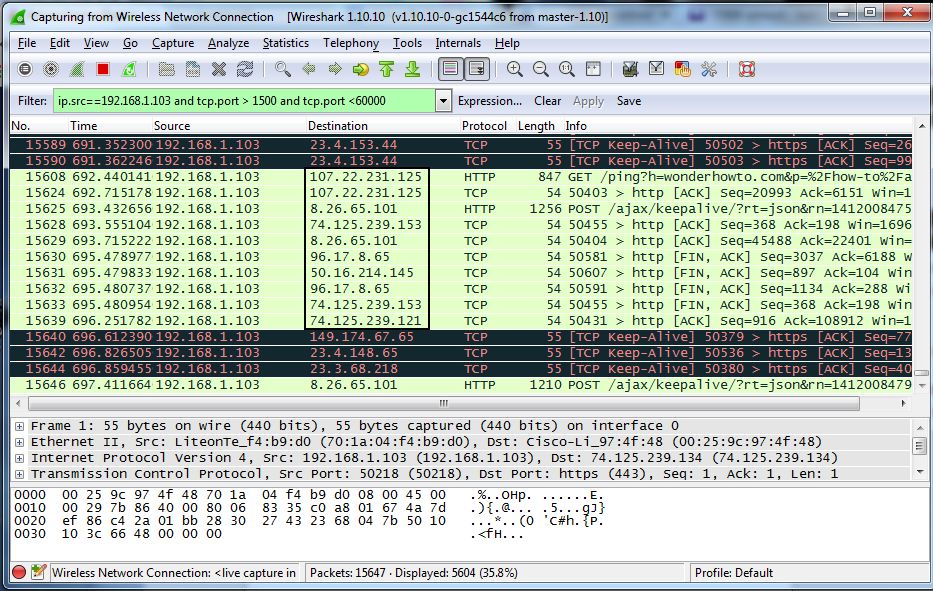The width and height of the screenshot is (933, 591).
Task: Restart the running live capture
Action: 128,69
